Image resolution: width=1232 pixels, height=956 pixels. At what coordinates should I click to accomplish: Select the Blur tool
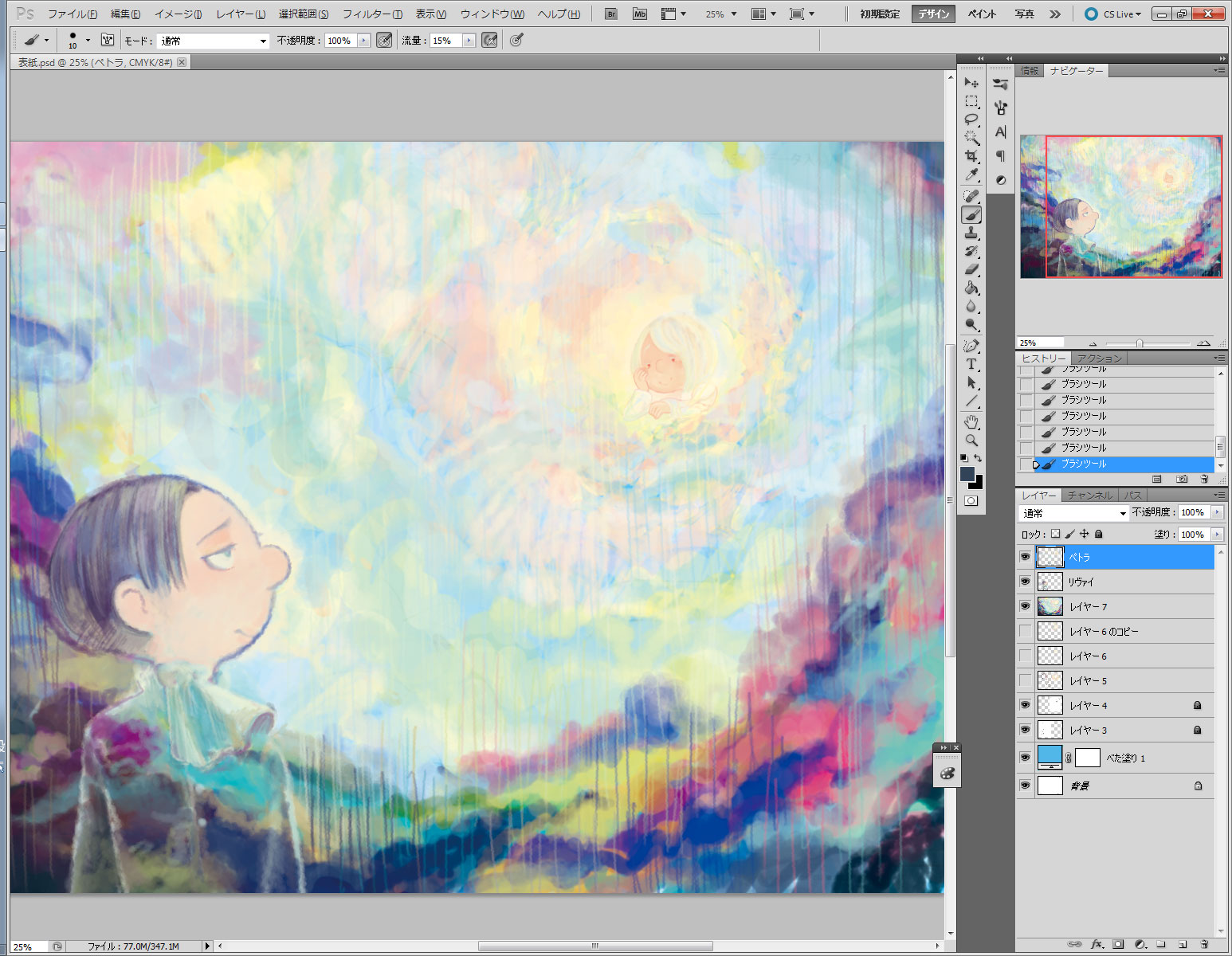971,306
